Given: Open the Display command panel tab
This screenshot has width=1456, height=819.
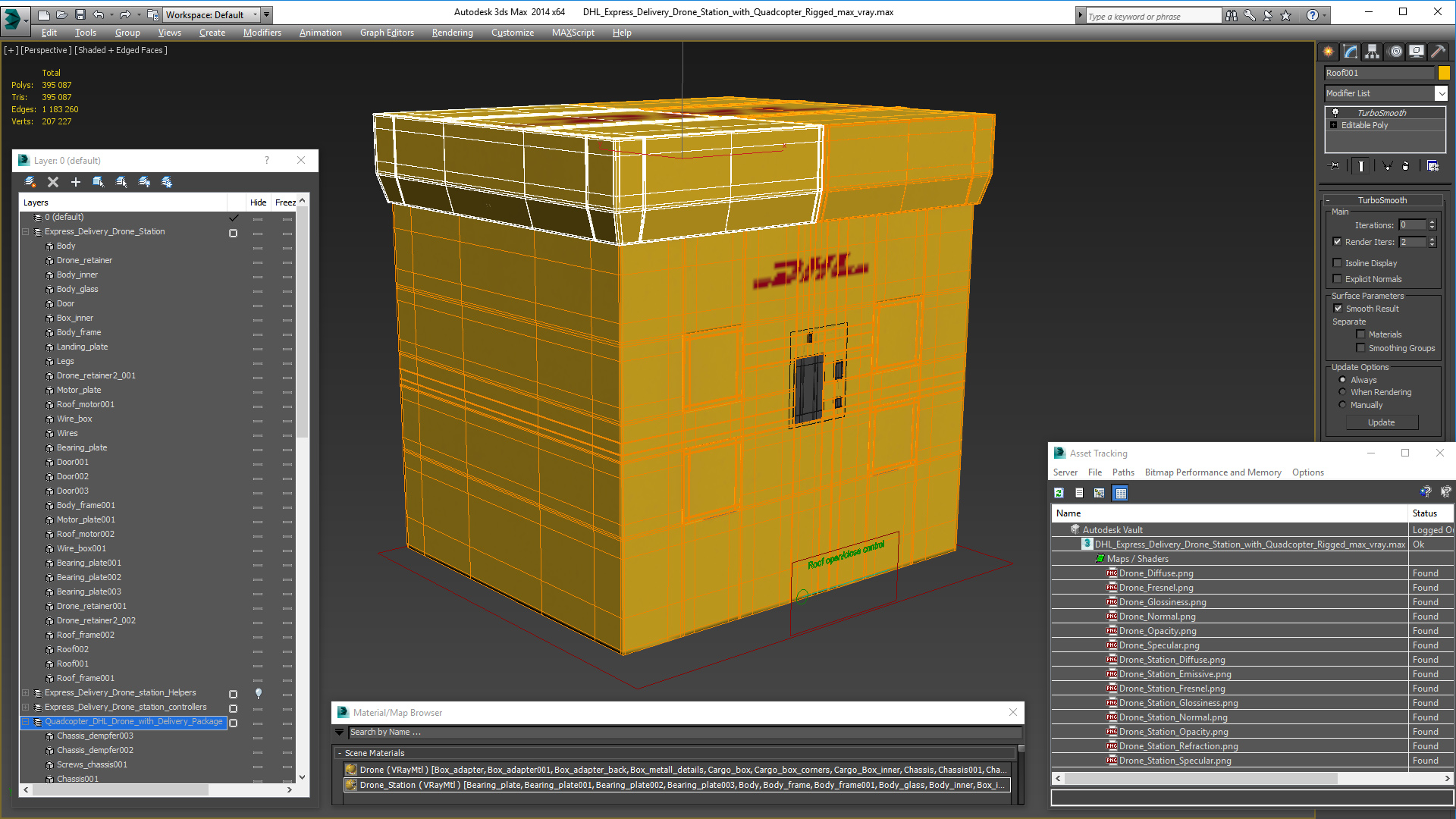Looking at the screenshot, I should 1417,52.
